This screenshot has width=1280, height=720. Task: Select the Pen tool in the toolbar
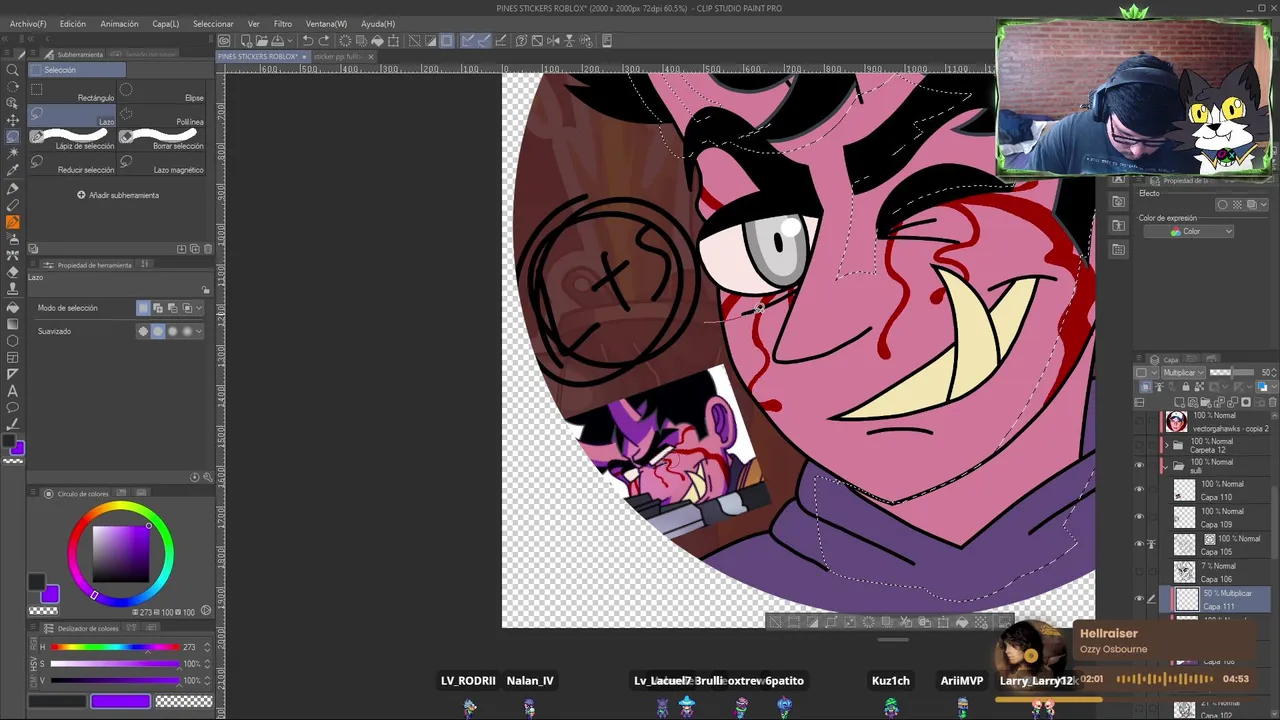pyautogui.click(x=13, y=188)
